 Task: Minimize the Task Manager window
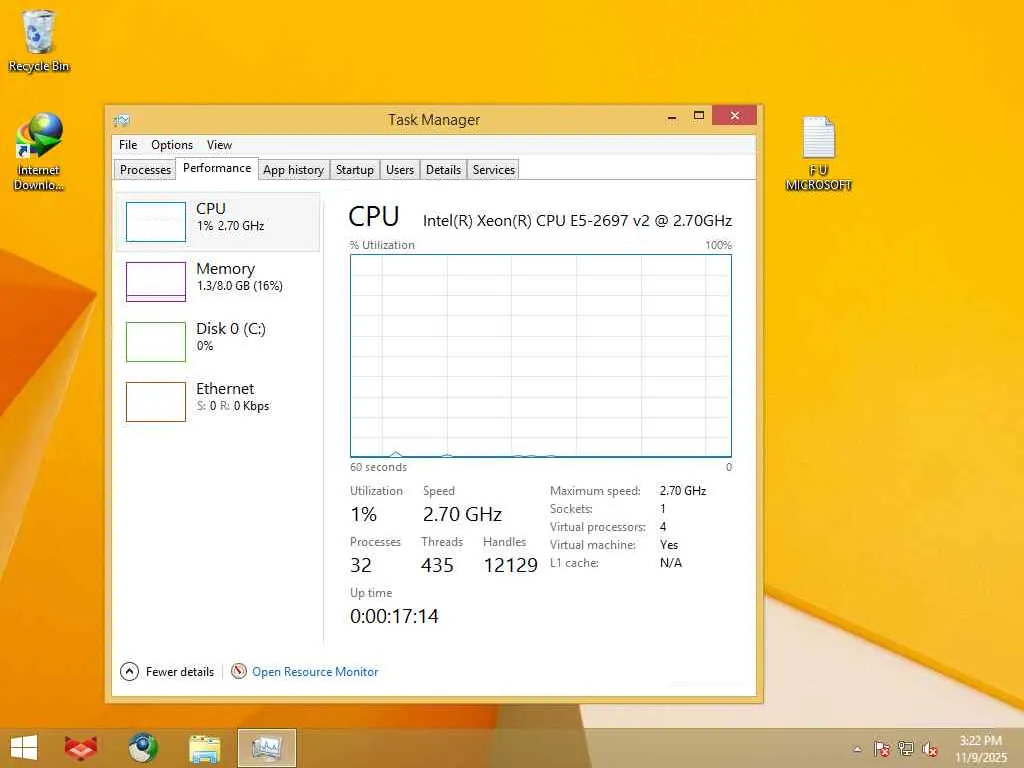click(x=671, y=117)
